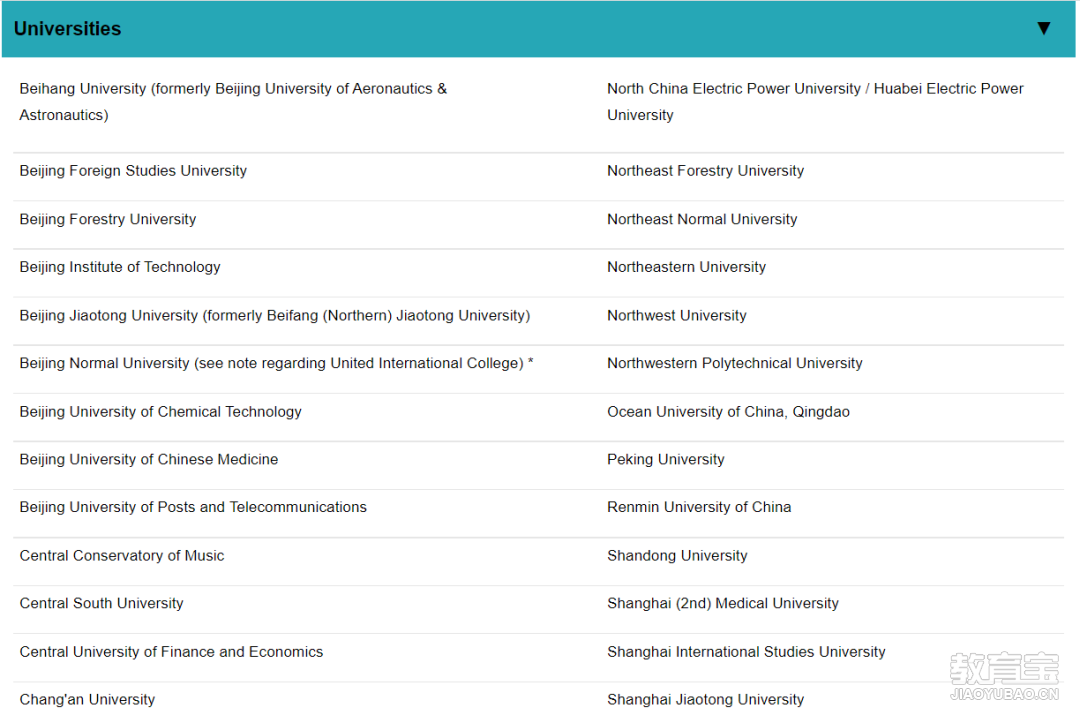
Task: Click Shandong University
Action: coord(677,555)
